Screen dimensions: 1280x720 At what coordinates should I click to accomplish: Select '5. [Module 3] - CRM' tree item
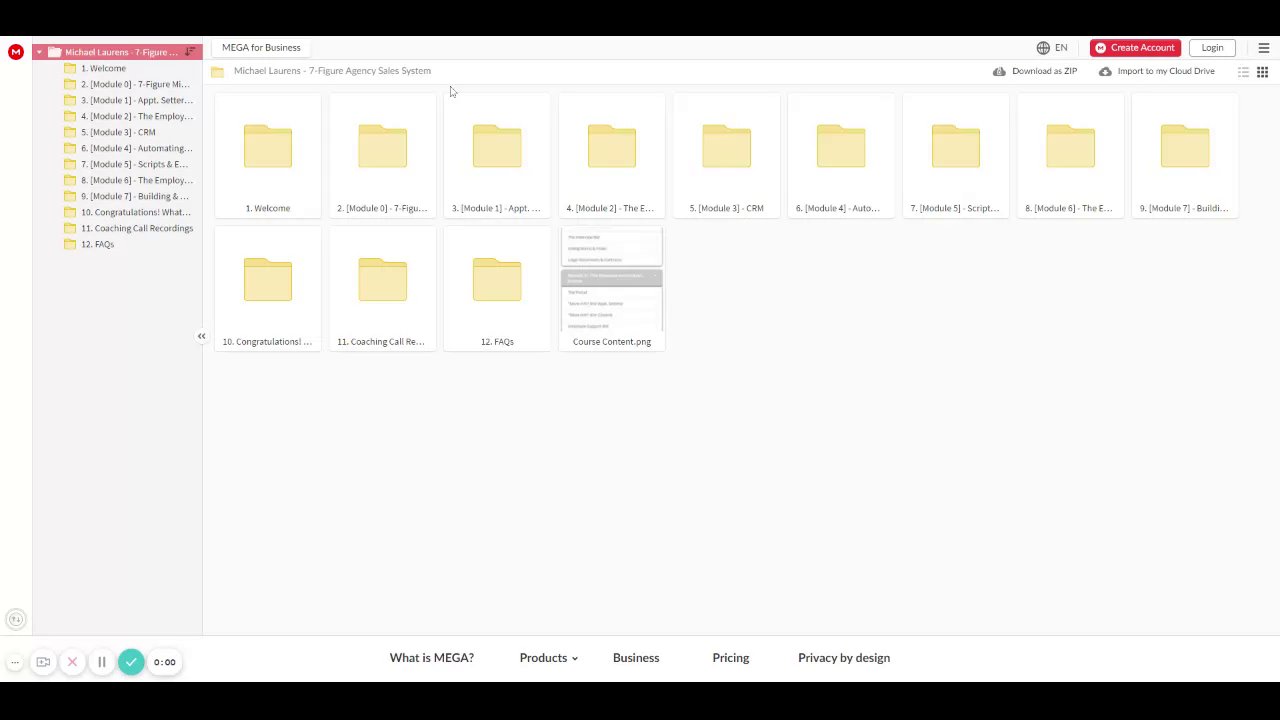pyautogui.click(x=117, y=132)
